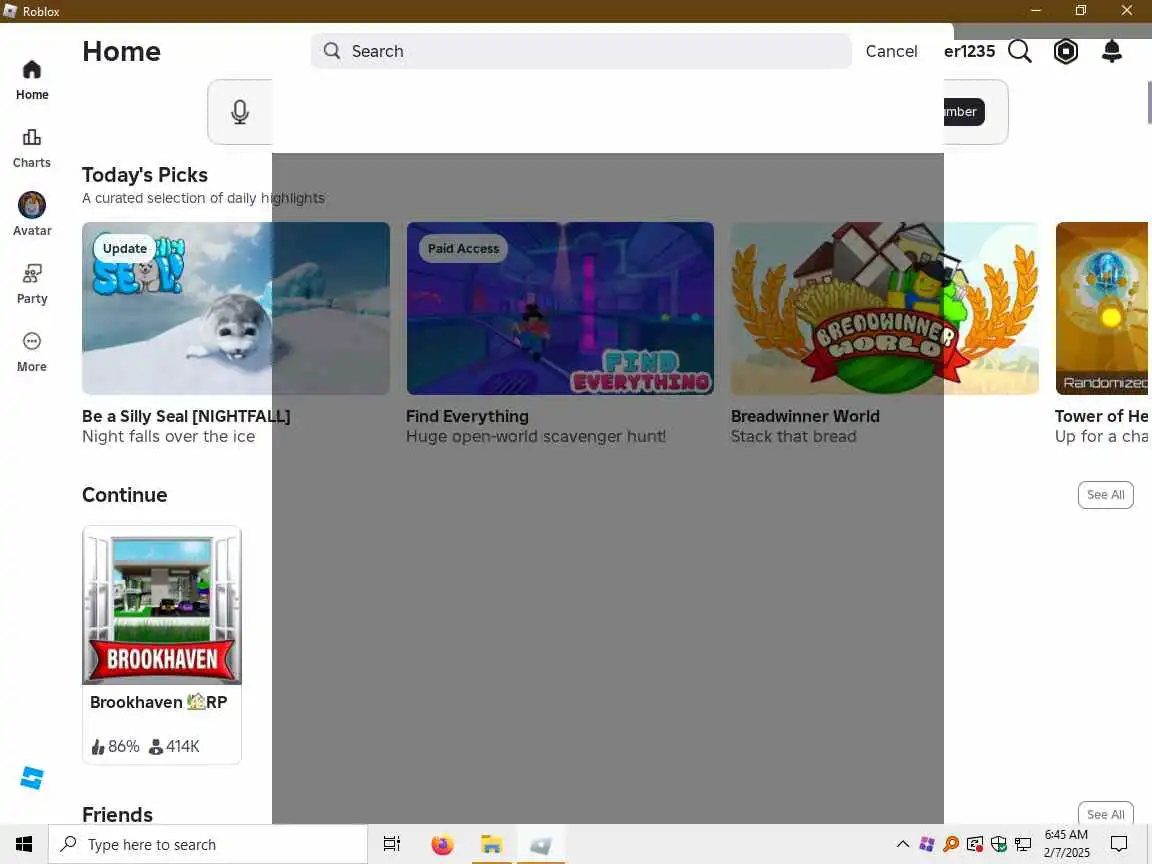Cancel the search
This screenshot has width=1152, height=864.
pyautogui.click(x=891, y=51)
